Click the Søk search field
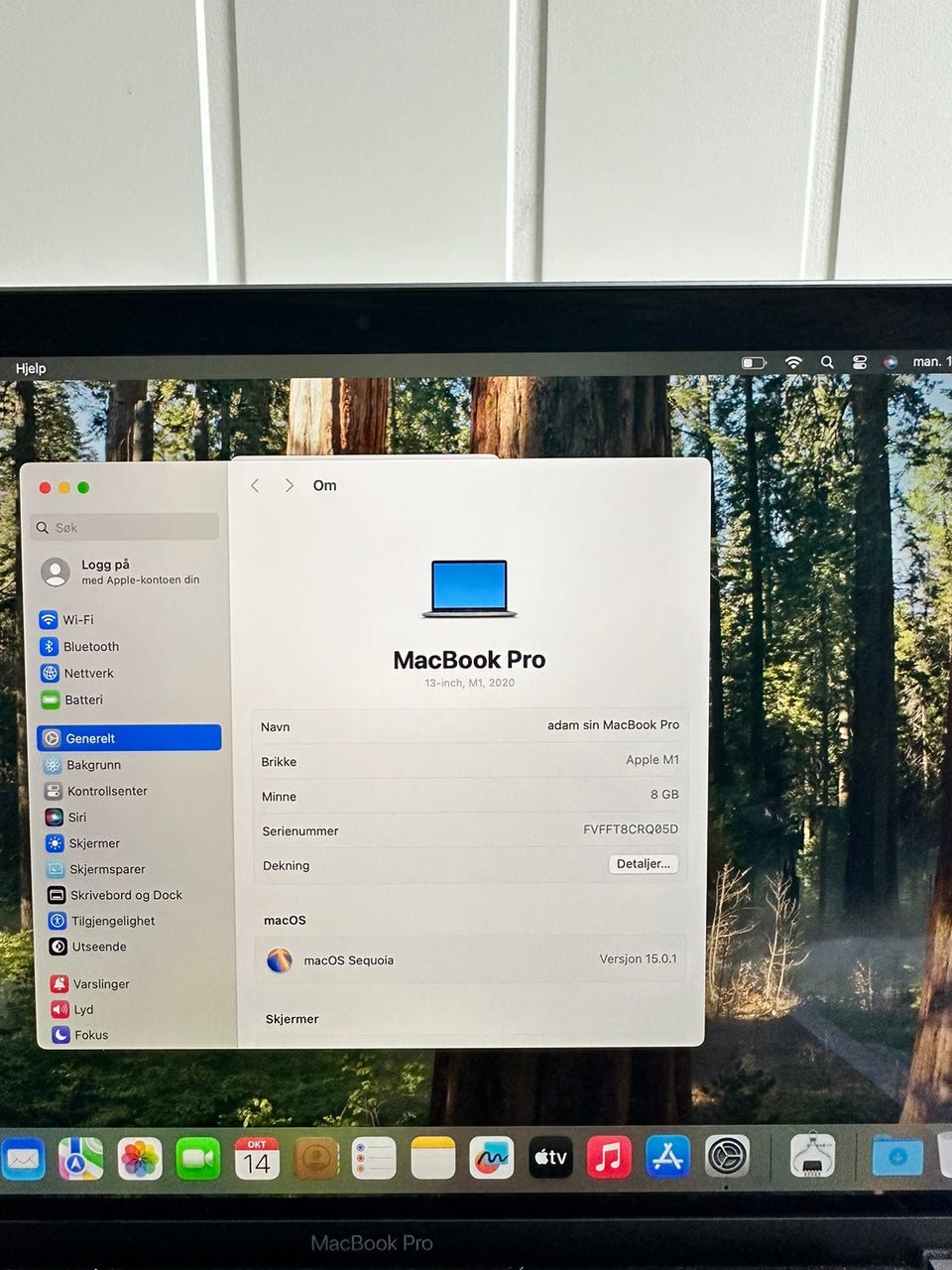This screenshot has height=1270, width=952. [125, 527]
